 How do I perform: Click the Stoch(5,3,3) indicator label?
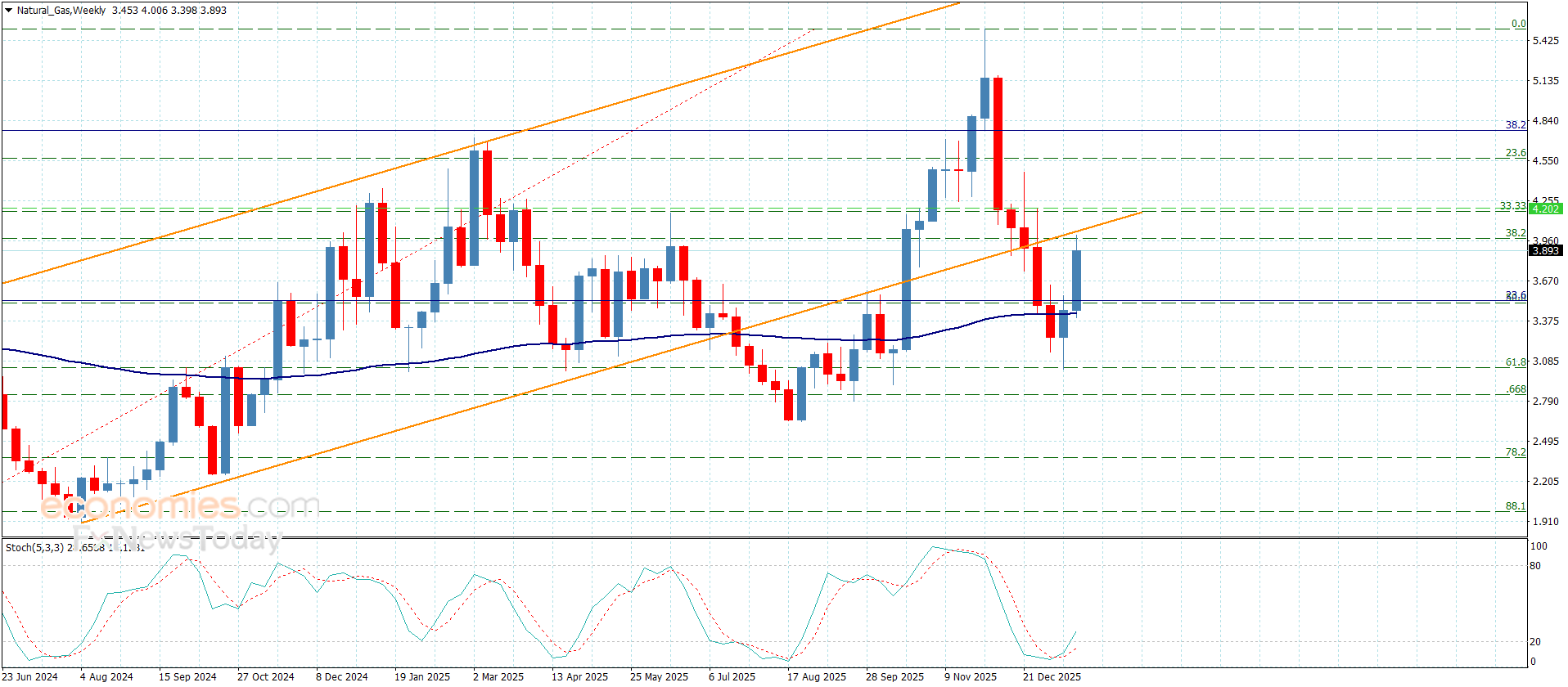pos(34,547)
